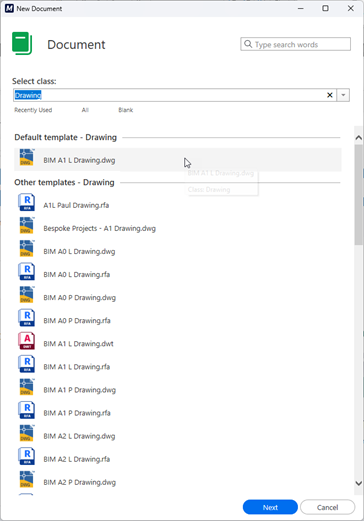The image size is (364, 521).
Task: Click the Revit icon beside BIM A0 P Drawing.rfa
Action: (27, 318)
